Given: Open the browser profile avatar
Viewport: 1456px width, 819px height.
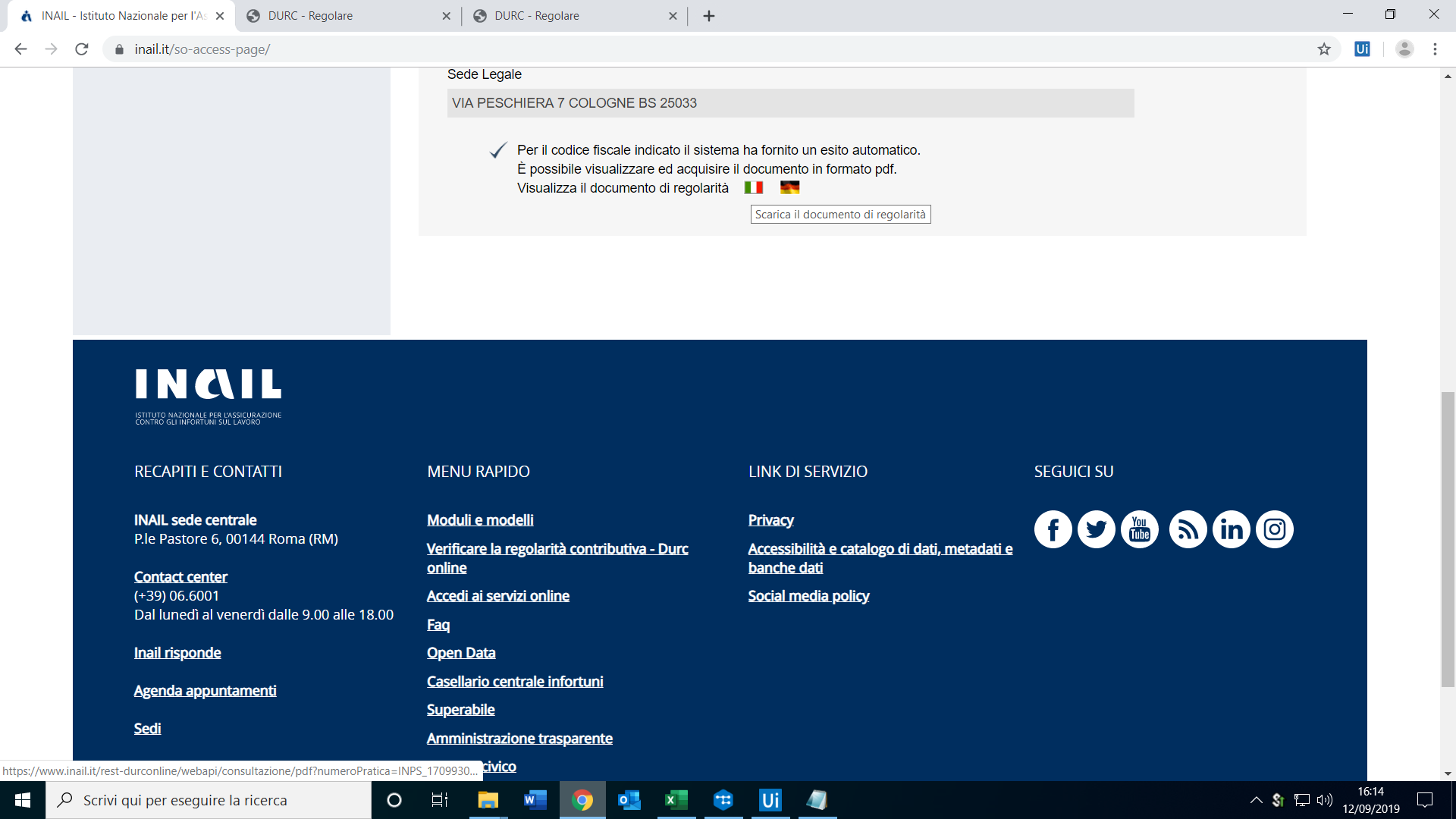Looking at the screenshot, I should pyautogui.click(x=1405, y=49).
